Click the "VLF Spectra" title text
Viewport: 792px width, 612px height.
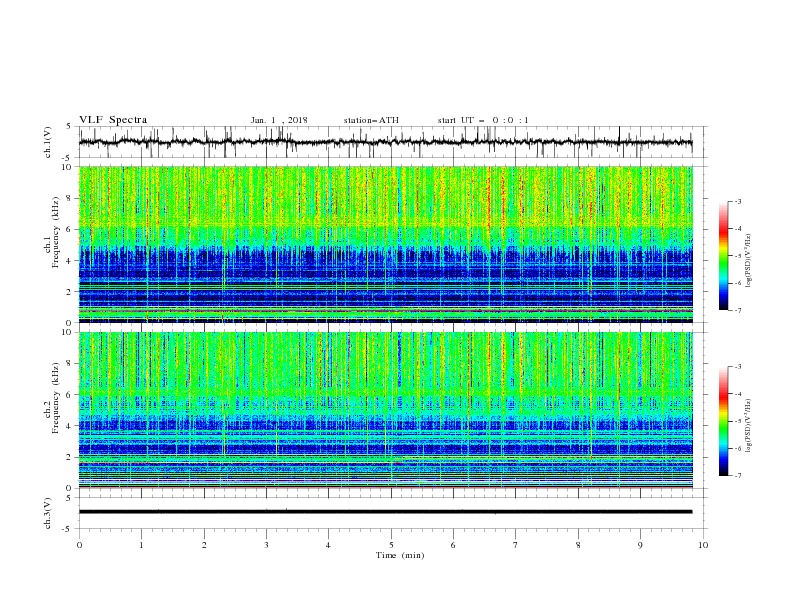pos(113,120)
